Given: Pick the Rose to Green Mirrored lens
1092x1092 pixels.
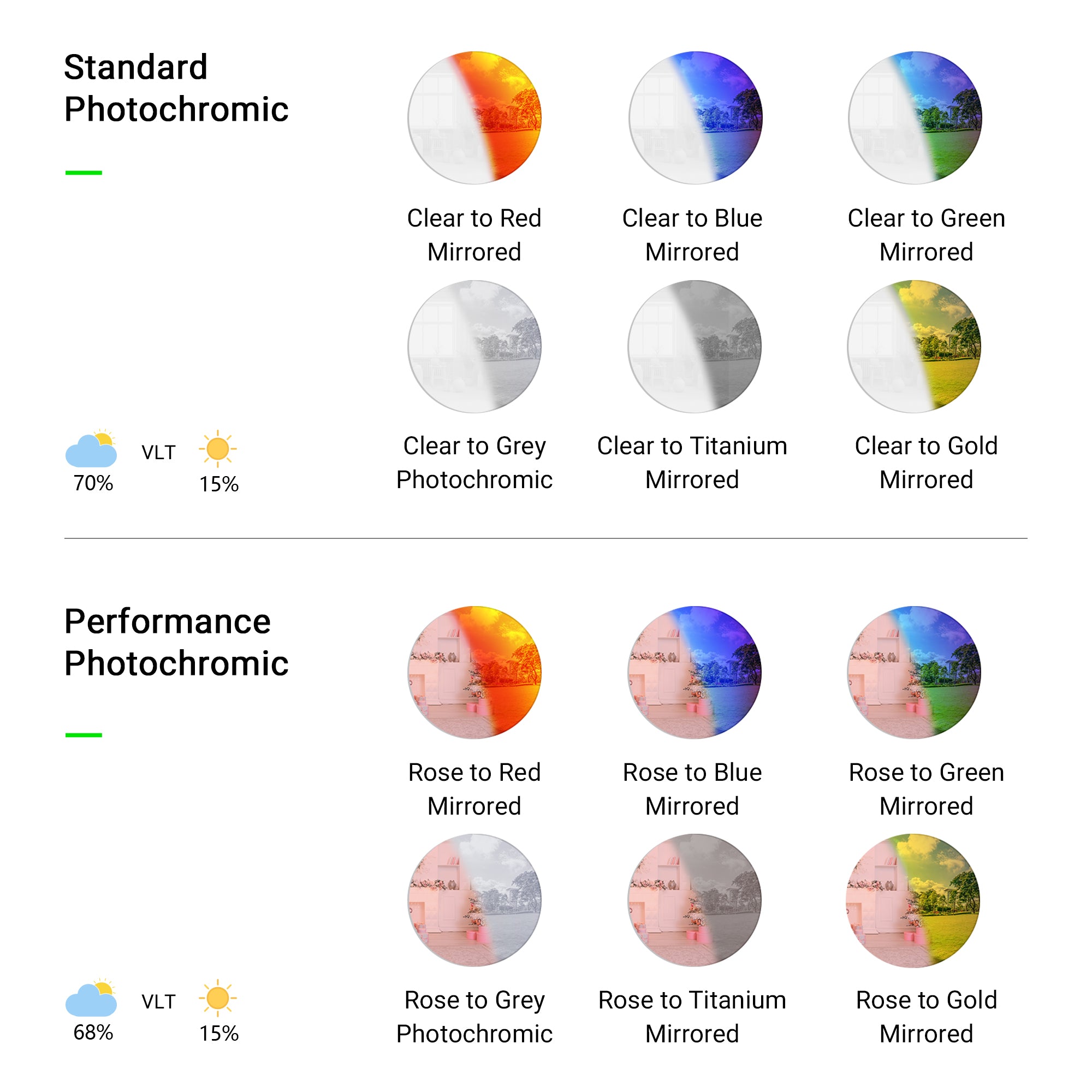Looking at the screenshot, I should click(x=913, y=672).
